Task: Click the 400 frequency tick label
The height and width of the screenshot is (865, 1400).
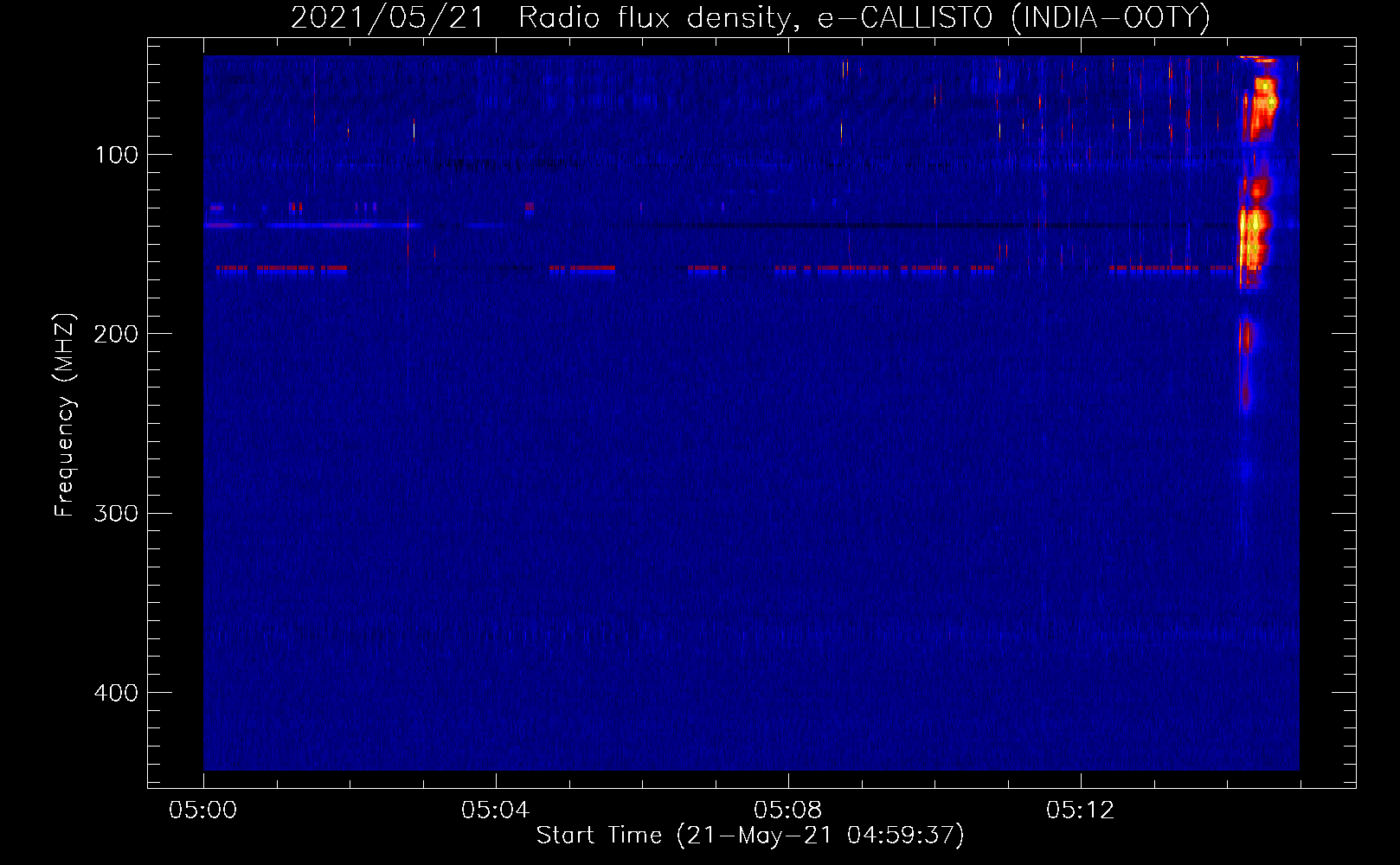Action: click(x=117, y=693)
